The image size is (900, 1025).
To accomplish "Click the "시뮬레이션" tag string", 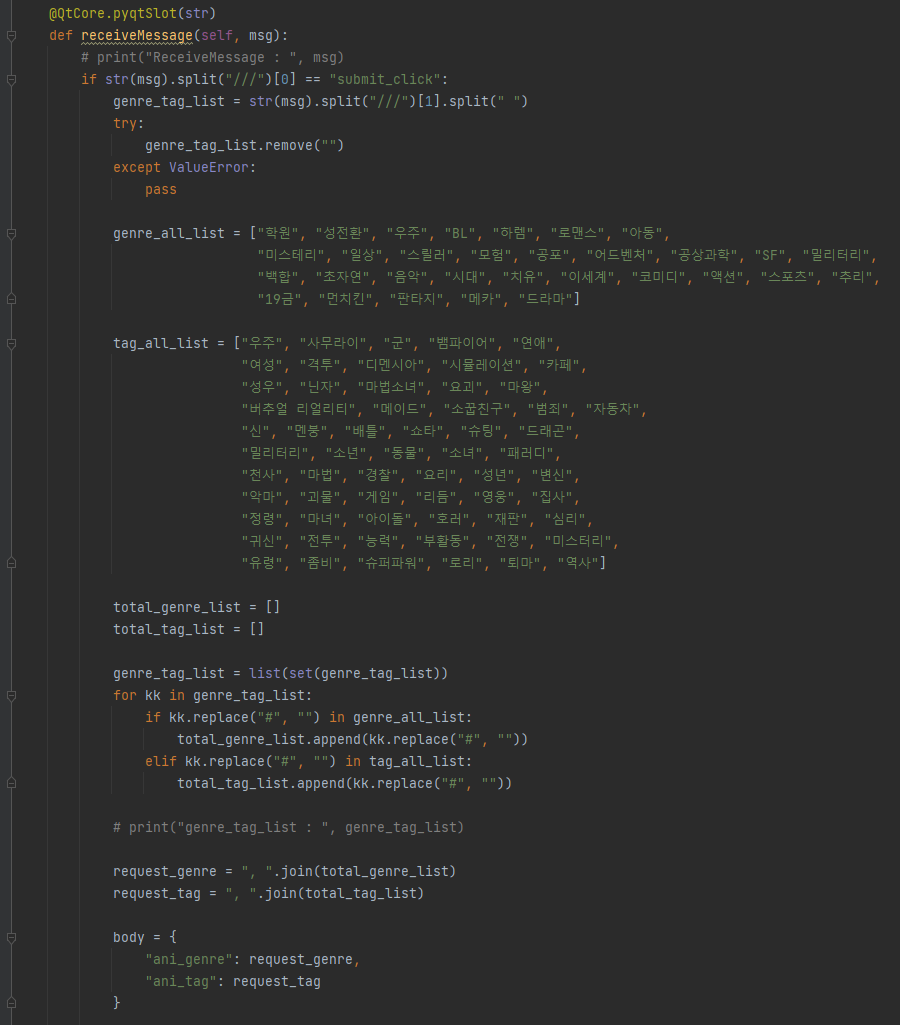I will pyautogui.click(x=482, y=365).
